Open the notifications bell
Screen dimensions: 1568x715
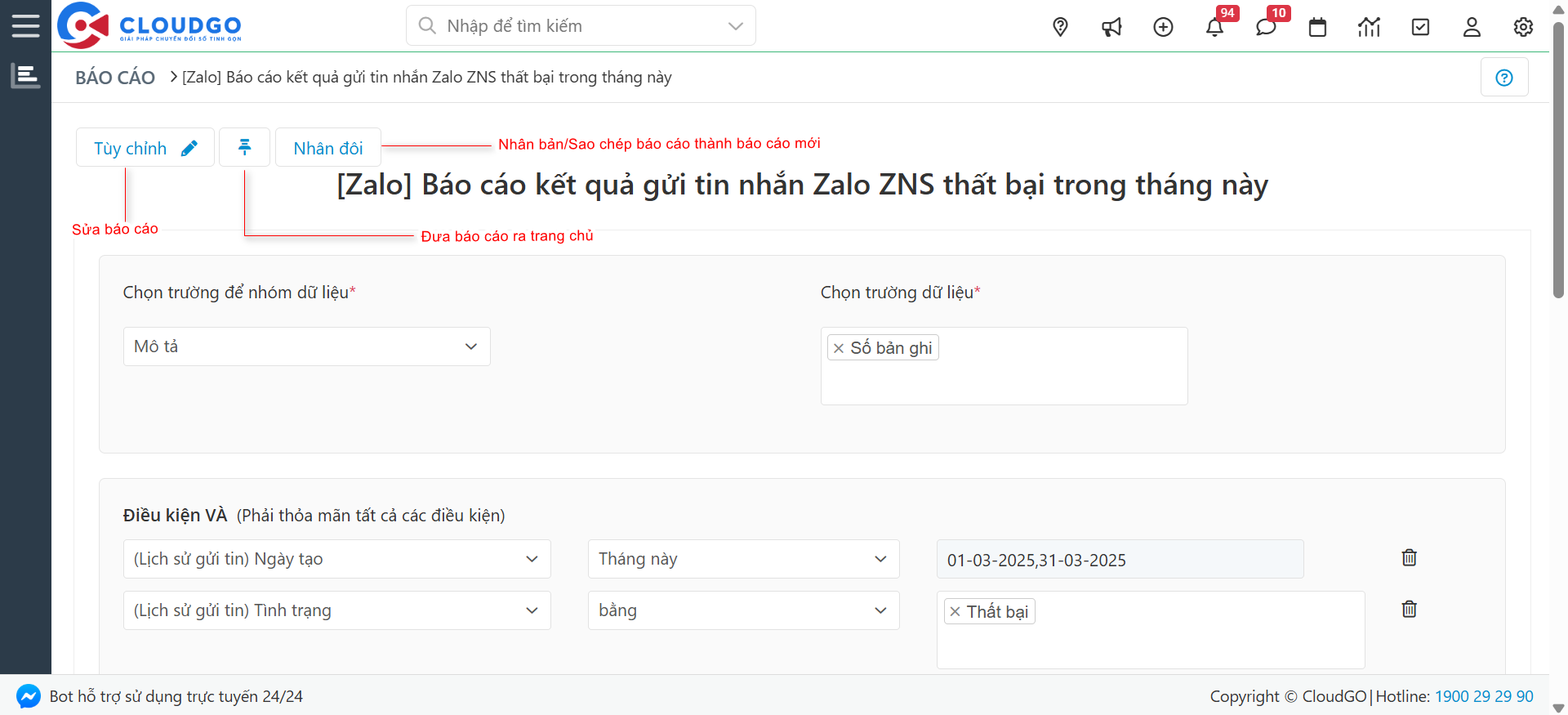(x=1214, y=27)
